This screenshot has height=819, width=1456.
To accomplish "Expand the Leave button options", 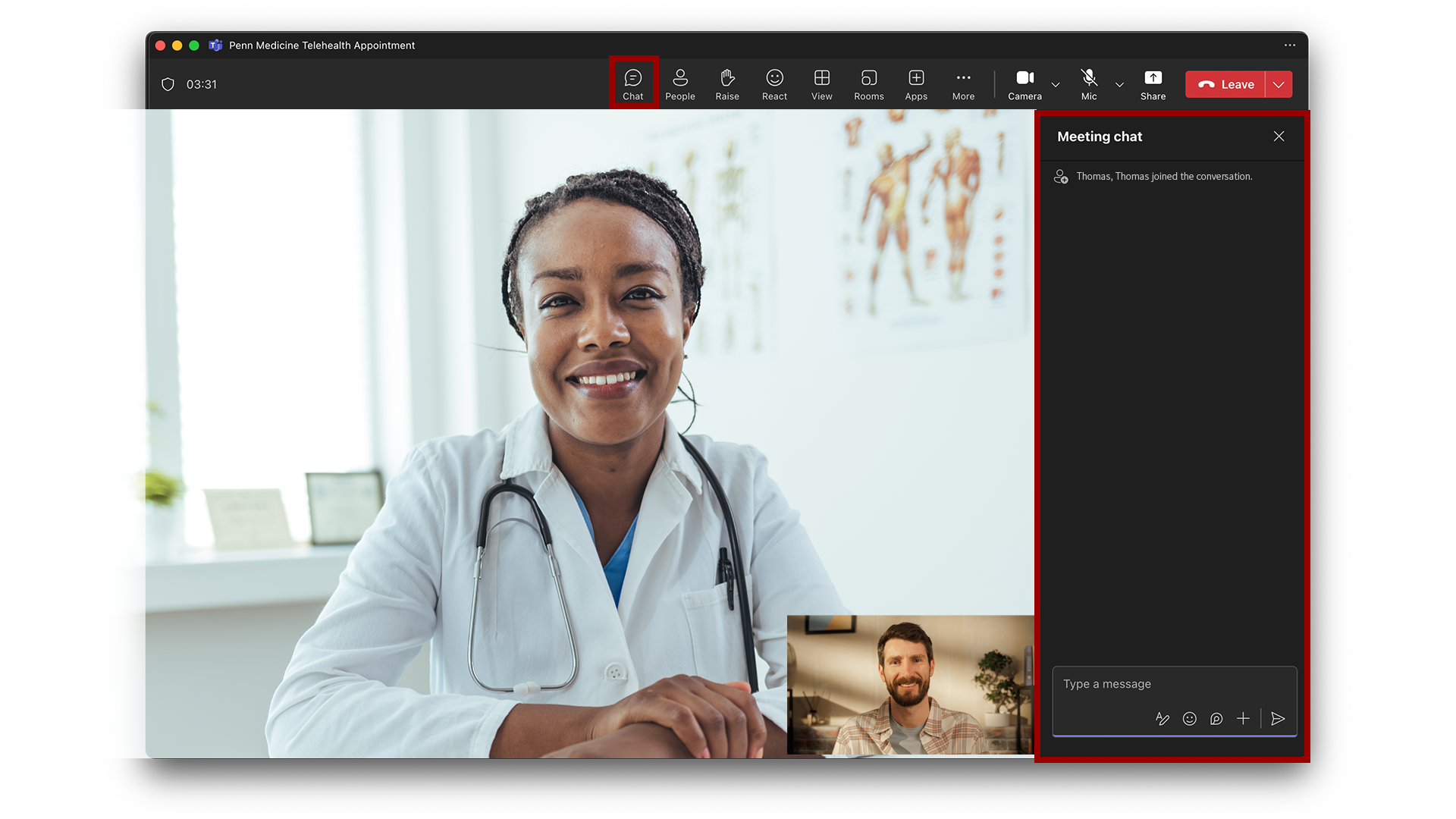I will (x=1279, y=84).
